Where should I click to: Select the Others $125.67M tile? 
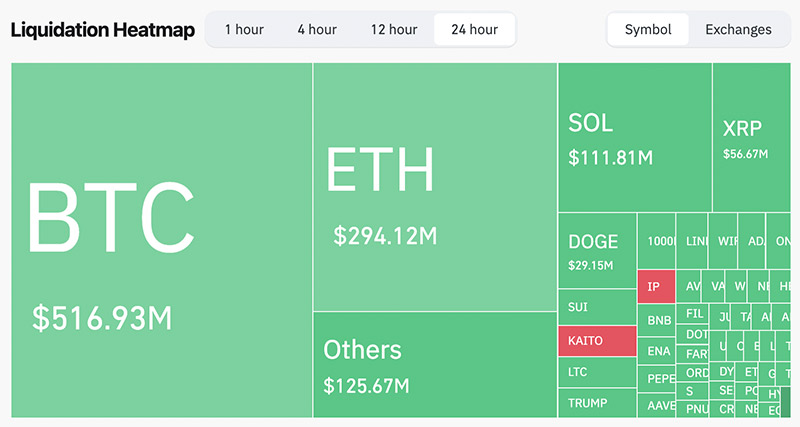(x=435, y=365)
